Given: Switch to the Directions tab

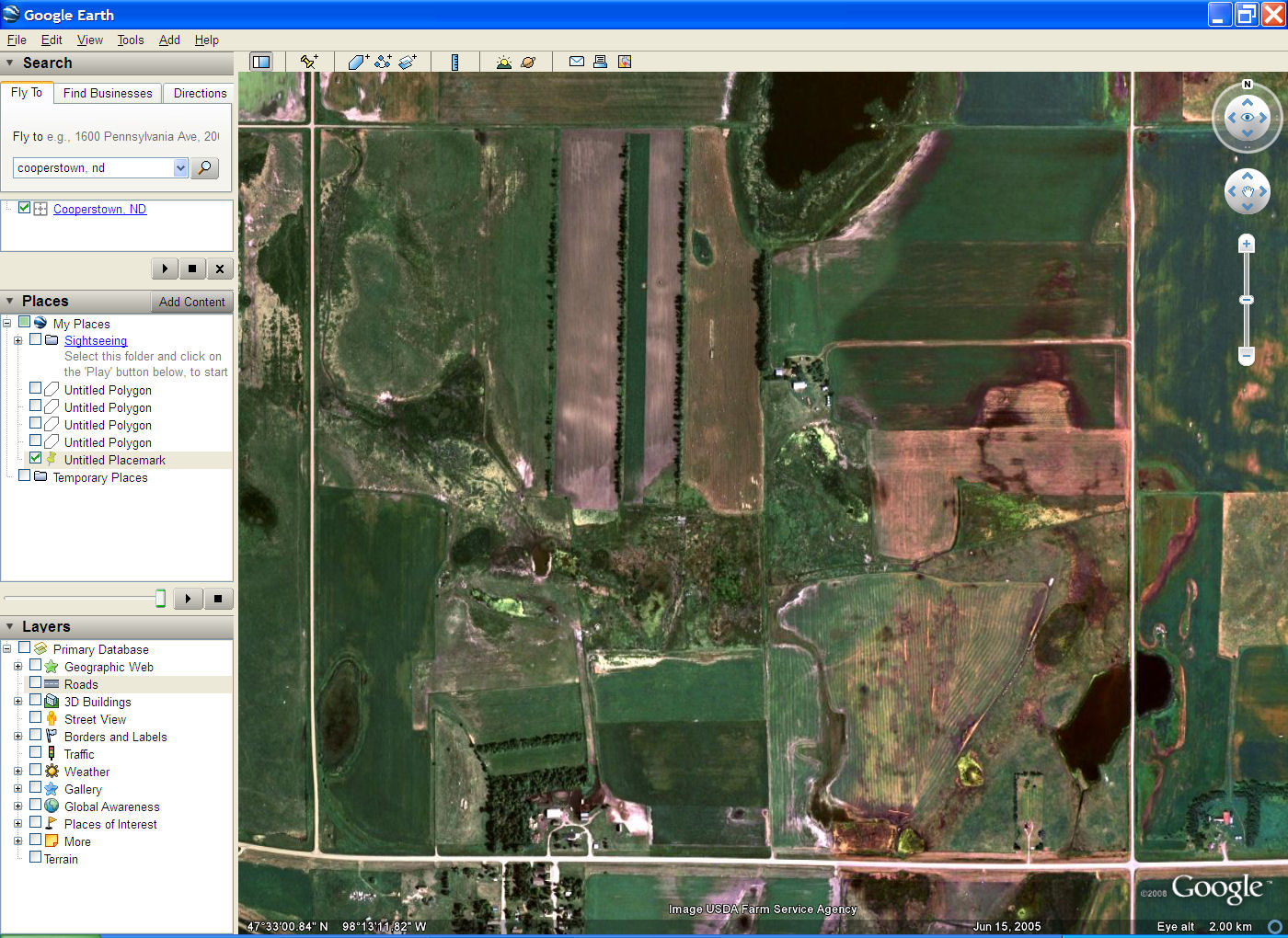Looking at the screenshot, I should pyautogui.click(x=200, y=93).
